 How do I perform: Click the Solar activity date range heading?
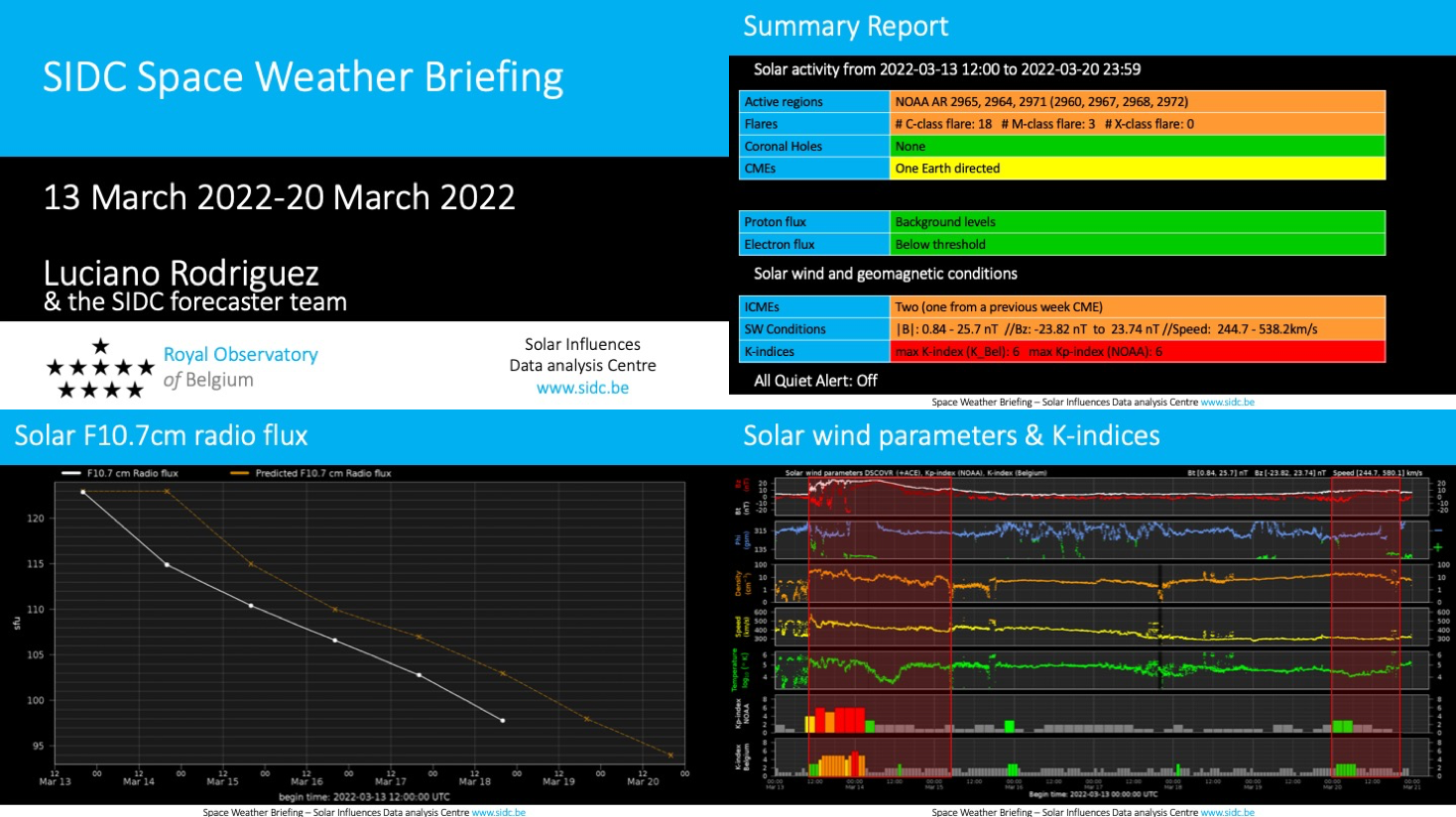click(x=947, y=69)
